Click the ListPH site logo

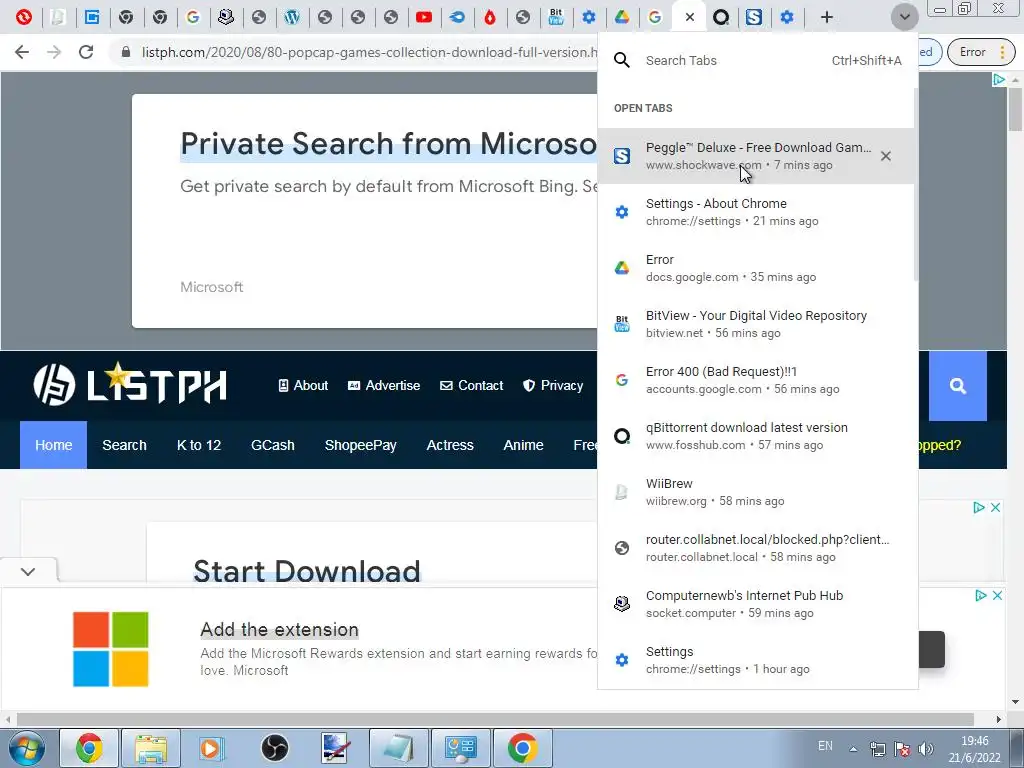131,385
